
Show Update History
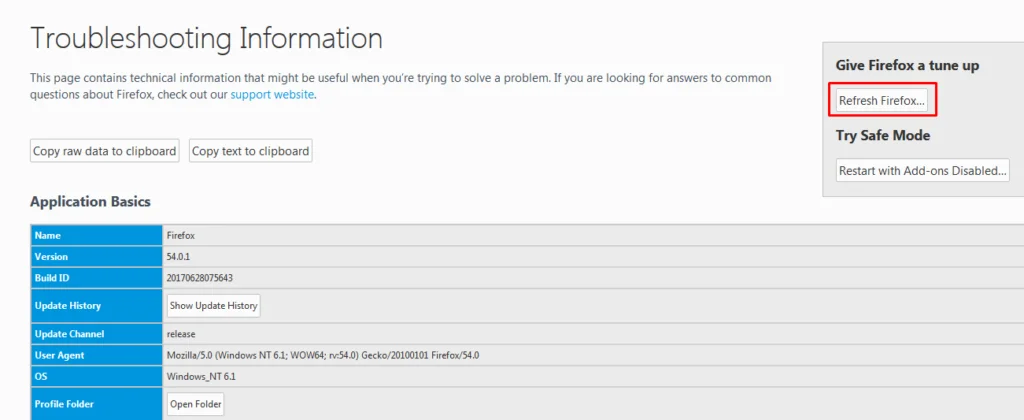[214, 306]
